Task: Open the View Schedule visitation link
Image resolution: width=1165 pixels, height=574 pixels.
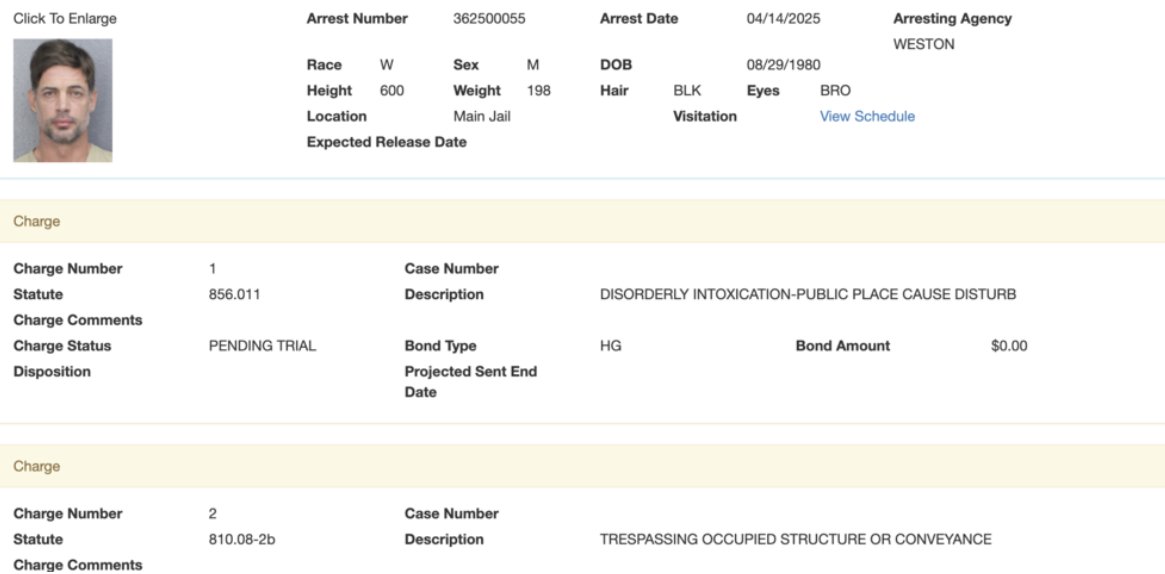Action: coord(867,116)
